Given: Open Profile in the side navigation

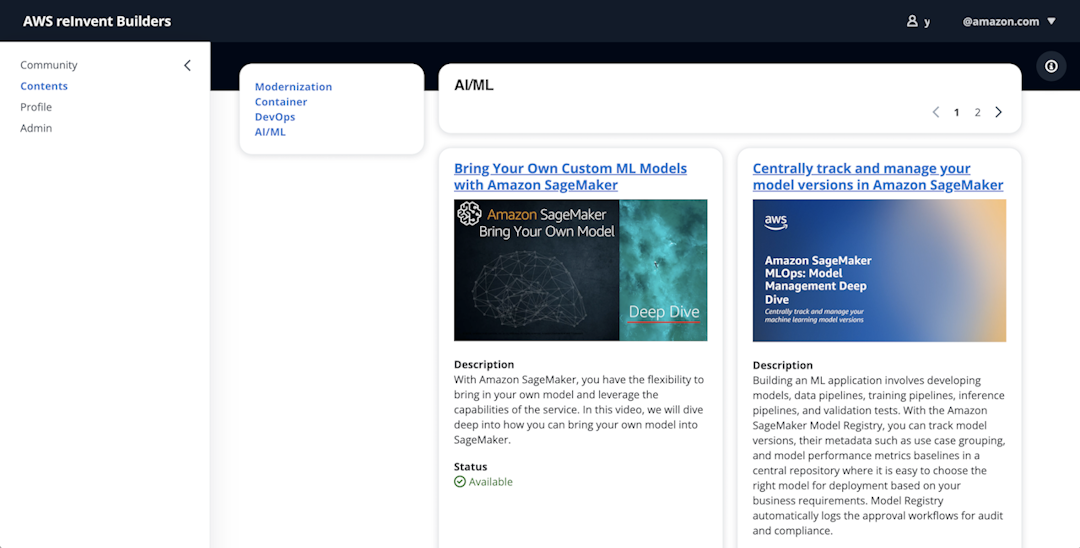Looking at the screenshot, I should 36,107.
